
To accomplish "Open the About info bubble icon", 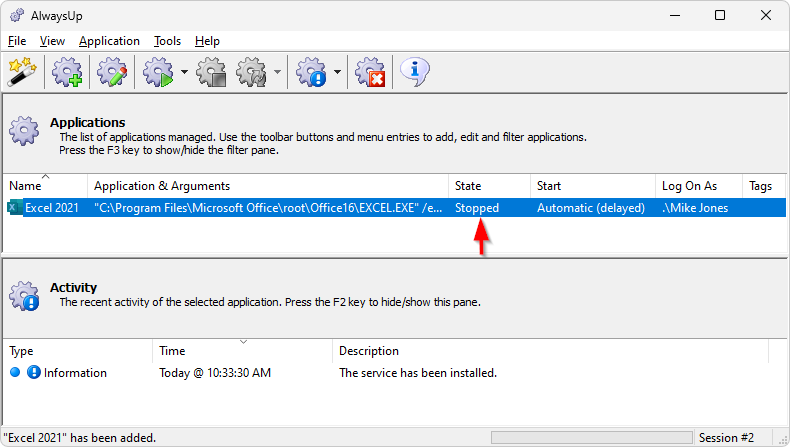I will [x=415, y=72].
